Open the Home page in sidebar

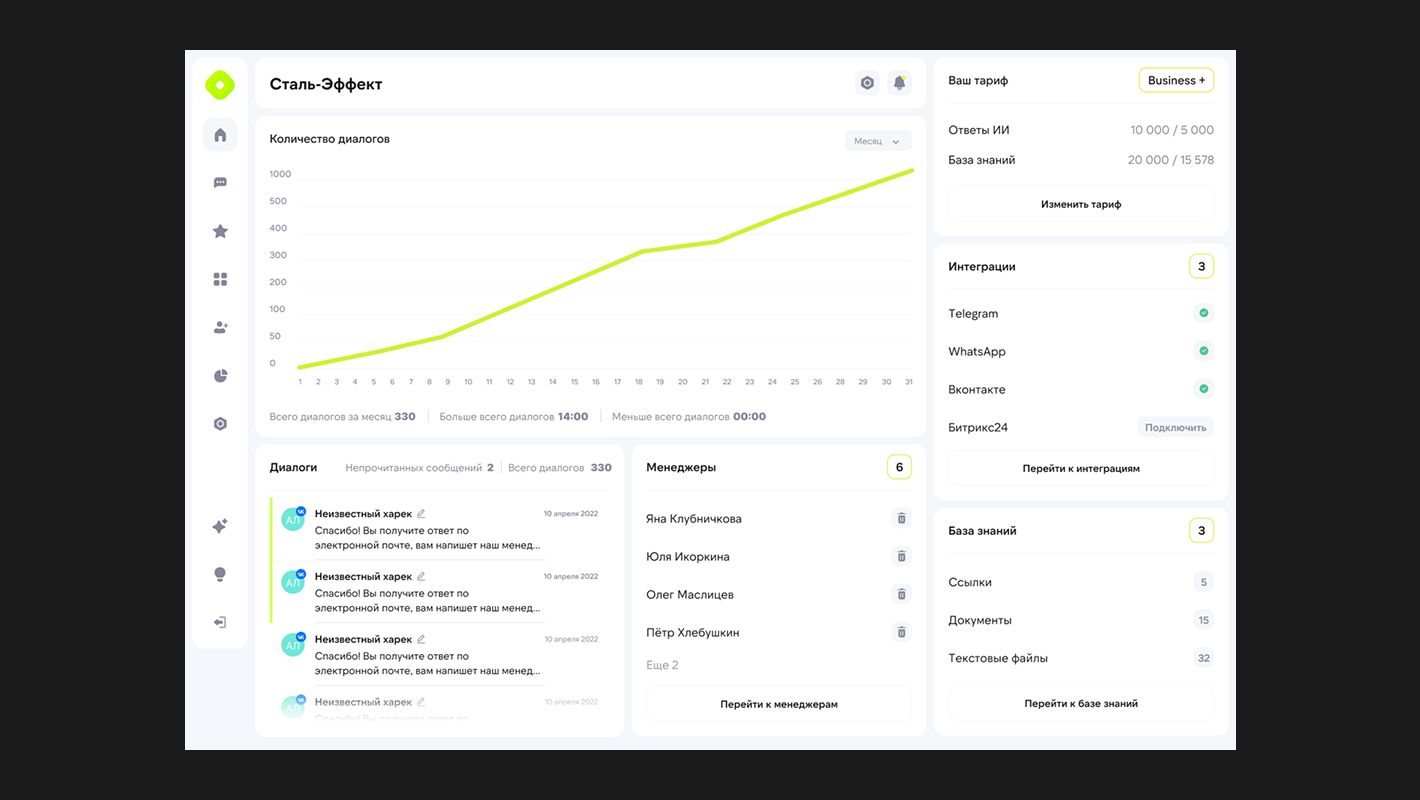pos(220,135)
